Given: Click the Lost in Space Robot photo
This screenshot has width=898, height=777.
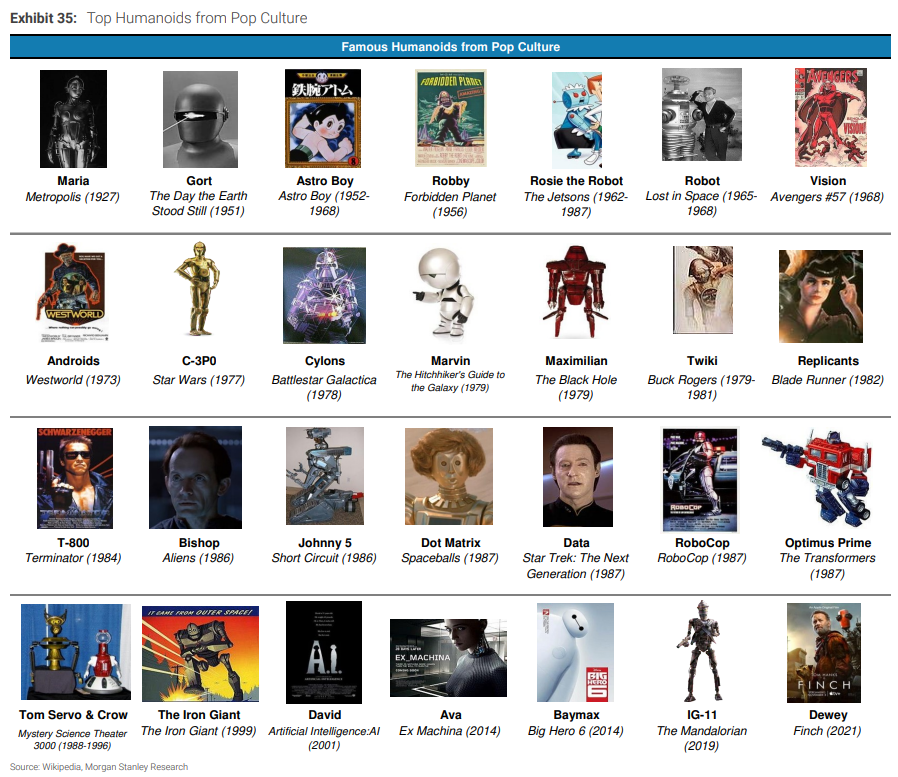Looking at the screenshot, I should [702, 115].
